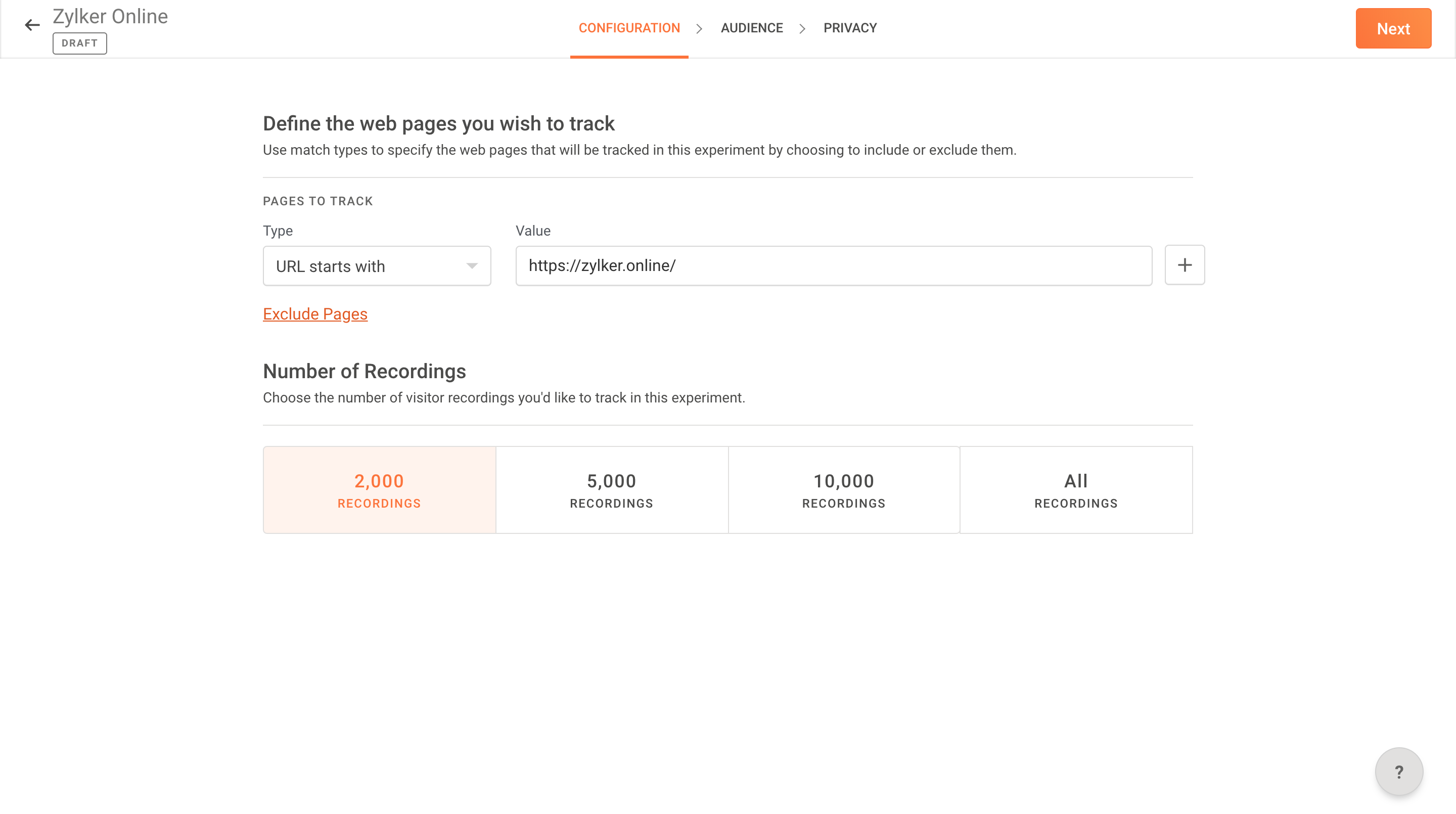The width and height of the screenshot is (1456, 814).
Task: Go back using the left arrow icon
Action: 32,25
